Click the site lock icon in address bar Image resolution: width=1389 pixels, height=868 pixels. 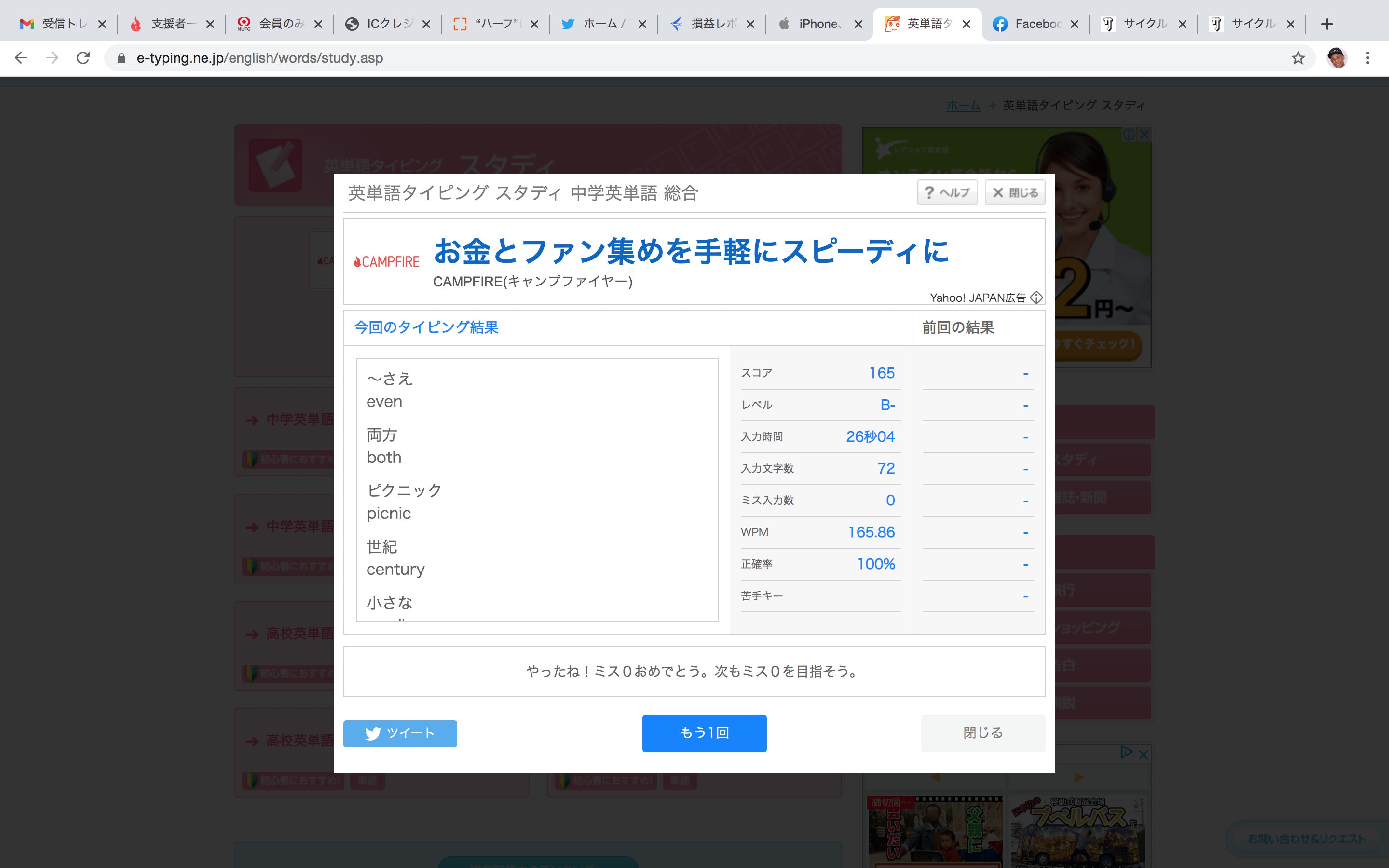[x=121, y=58]
